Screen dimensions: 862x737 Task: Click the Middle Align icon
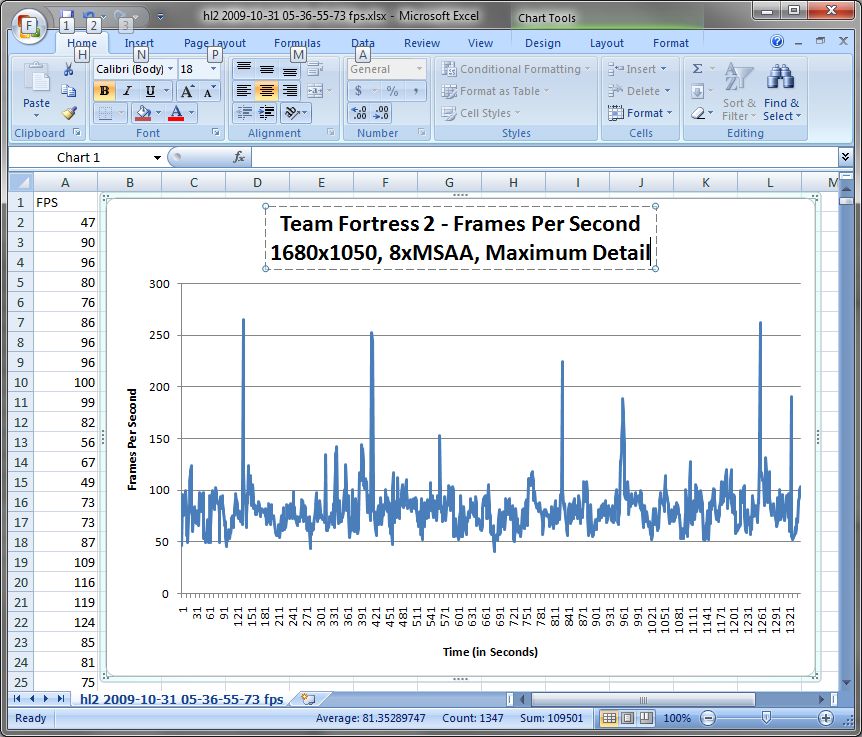(267, 69)
